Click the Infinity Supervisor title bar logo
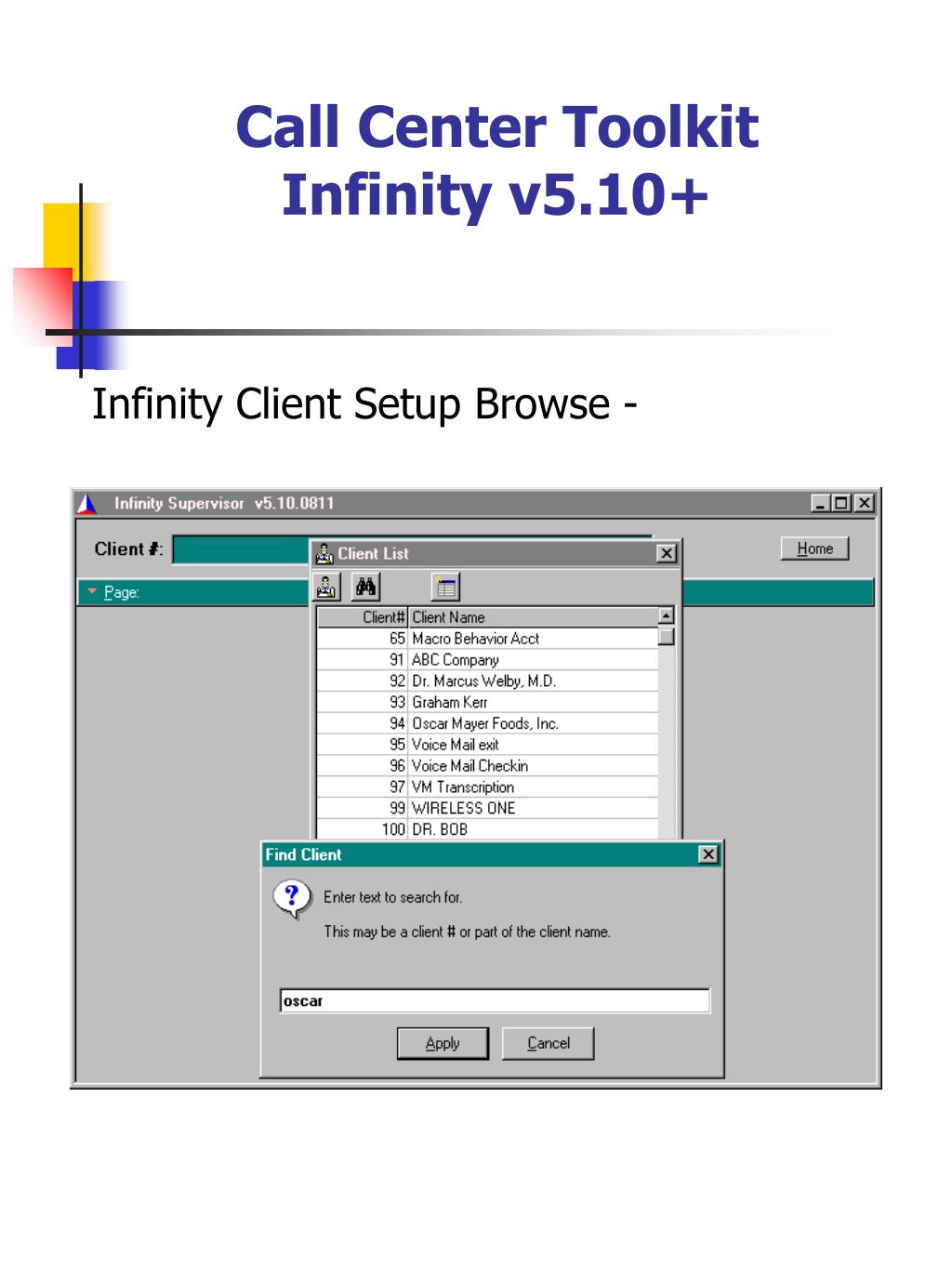952x1269 pixels. [x=86, y=504]
